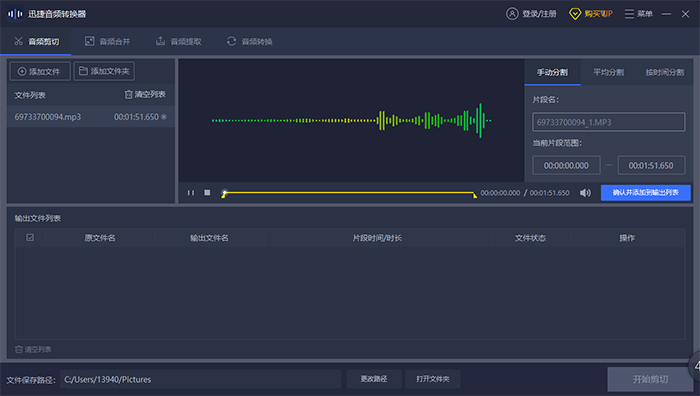Edit segment start time 00:00:00.000
Screen dimensions: 700x396
pos(566,166)
